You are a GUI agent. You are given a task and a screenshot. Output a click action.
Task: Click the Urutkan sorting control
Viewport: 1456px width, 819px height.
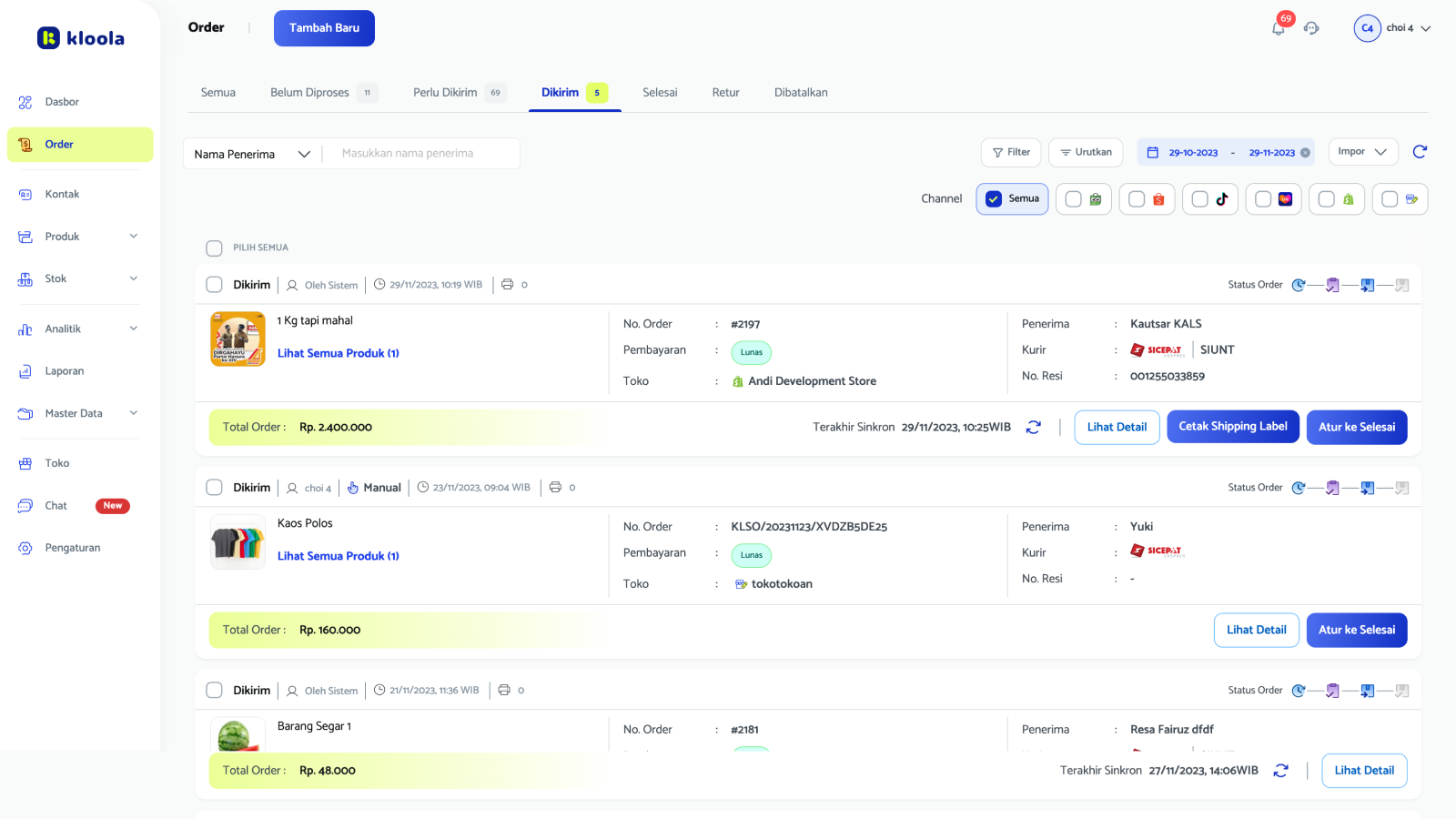[x=1085, y=152]
